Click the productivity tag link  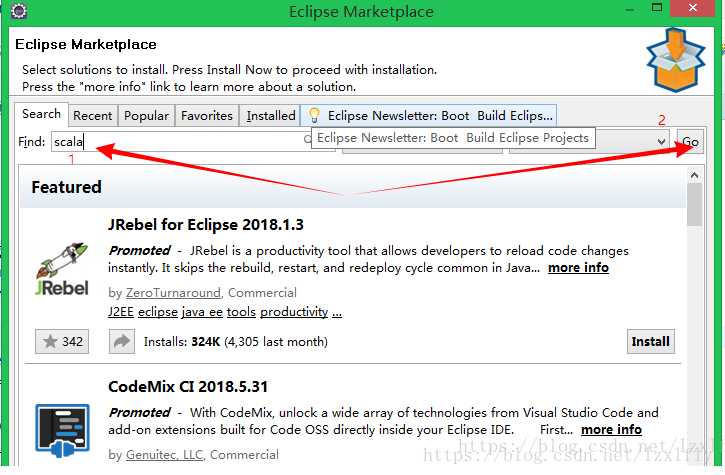tap(294, 312)
